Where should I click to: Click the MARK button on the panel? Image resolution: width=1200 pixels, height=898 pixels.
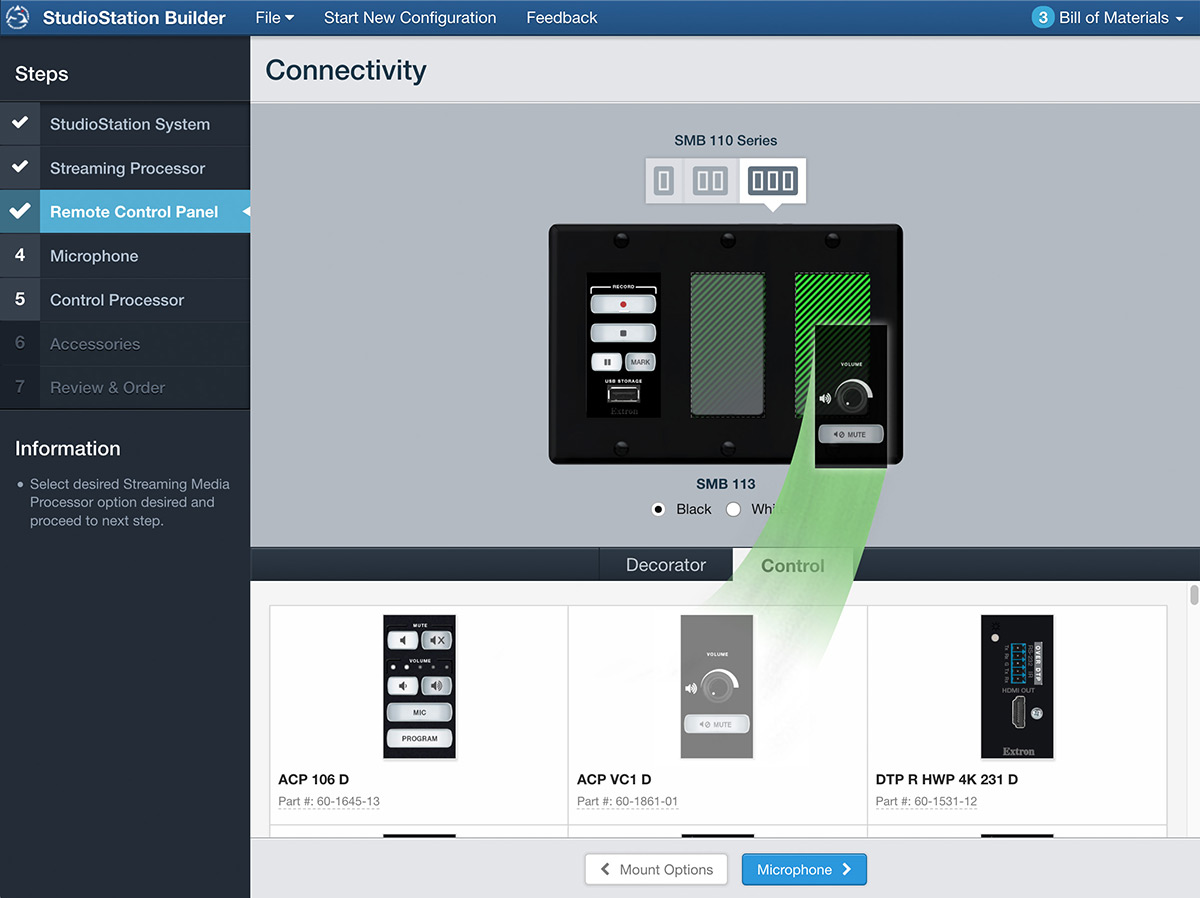(640, 362)
